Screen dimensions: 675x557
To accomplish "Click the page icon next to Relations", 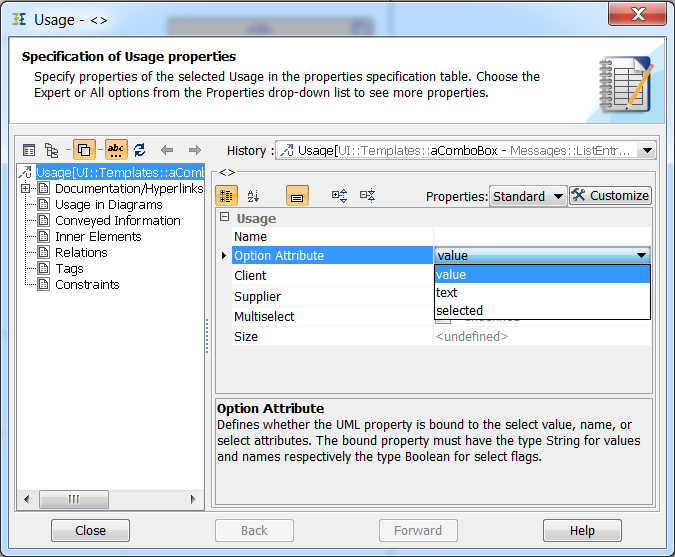I will click(x=43, y=252).
